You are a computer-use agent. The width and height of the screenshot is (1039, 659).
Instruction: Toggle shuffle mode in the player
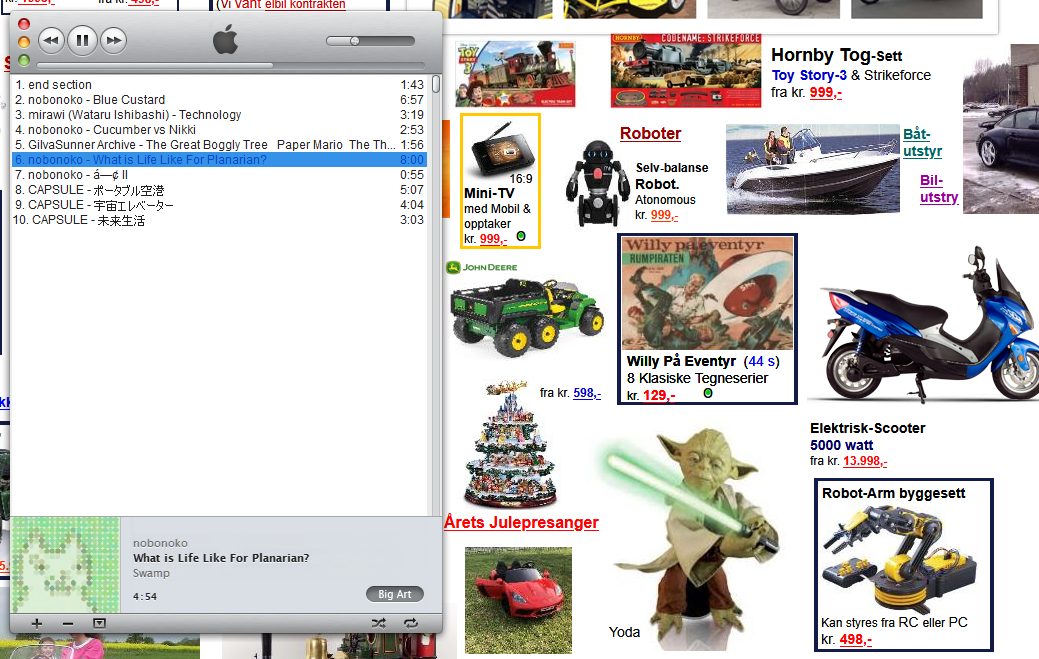pos(377,623)
